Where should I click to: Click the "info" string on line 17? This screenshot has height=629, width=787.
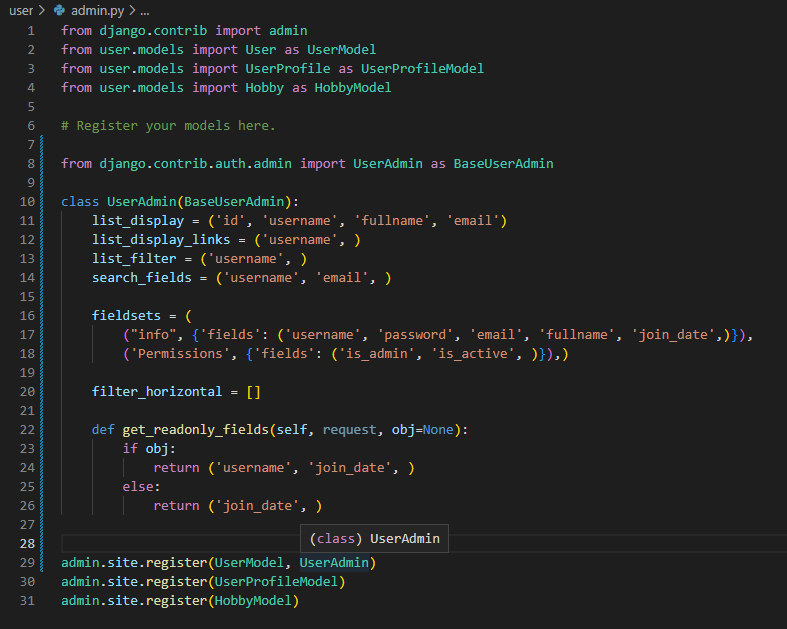click(x=154, y=335)
